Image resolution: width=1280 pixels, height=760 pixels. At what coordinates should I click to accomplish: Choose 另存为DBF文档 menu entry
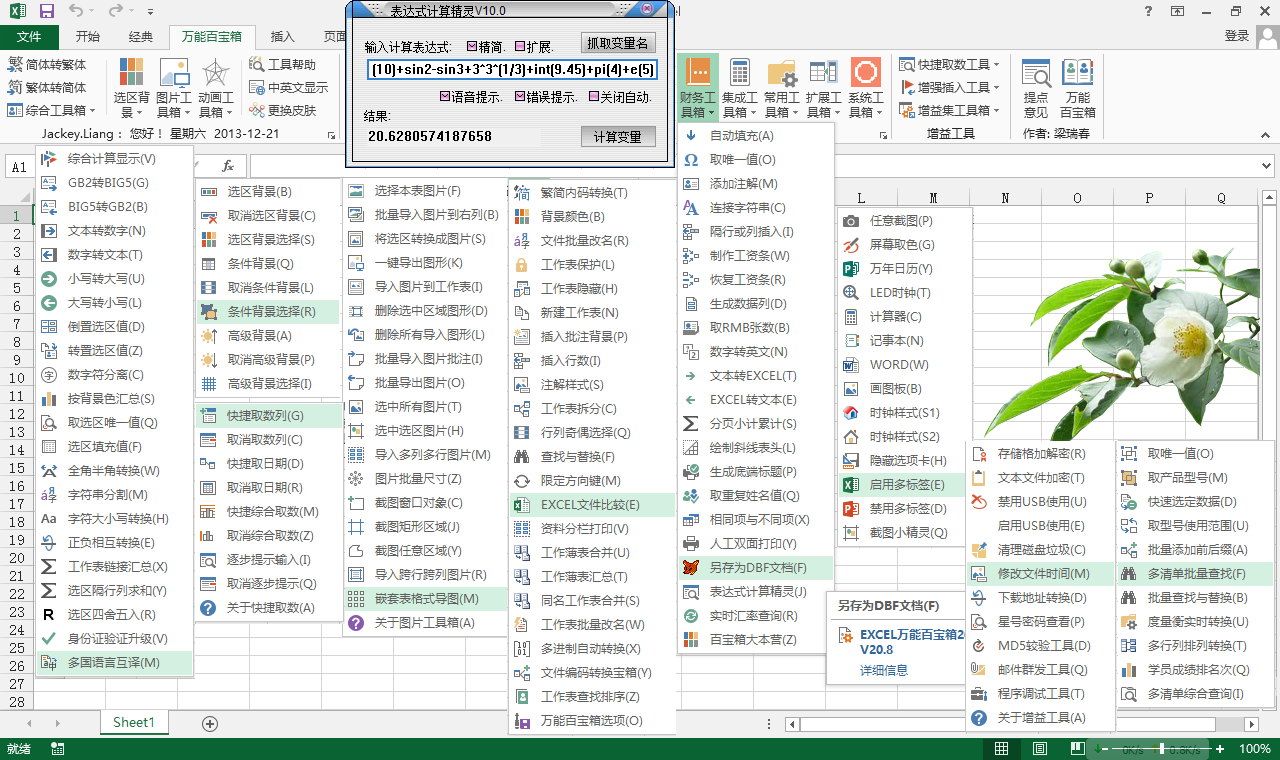(x=755, y=567)
